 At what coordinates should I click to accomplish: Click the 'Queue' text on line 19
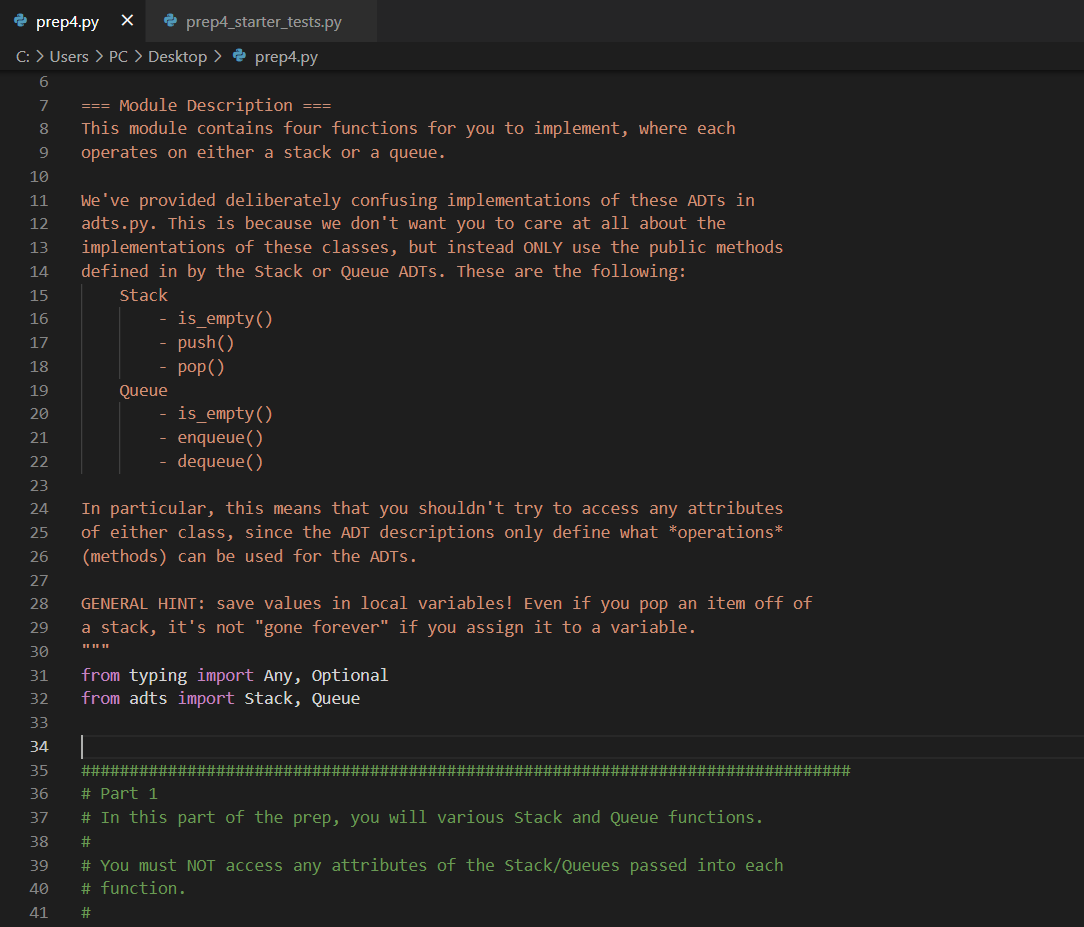coord(143,391)
